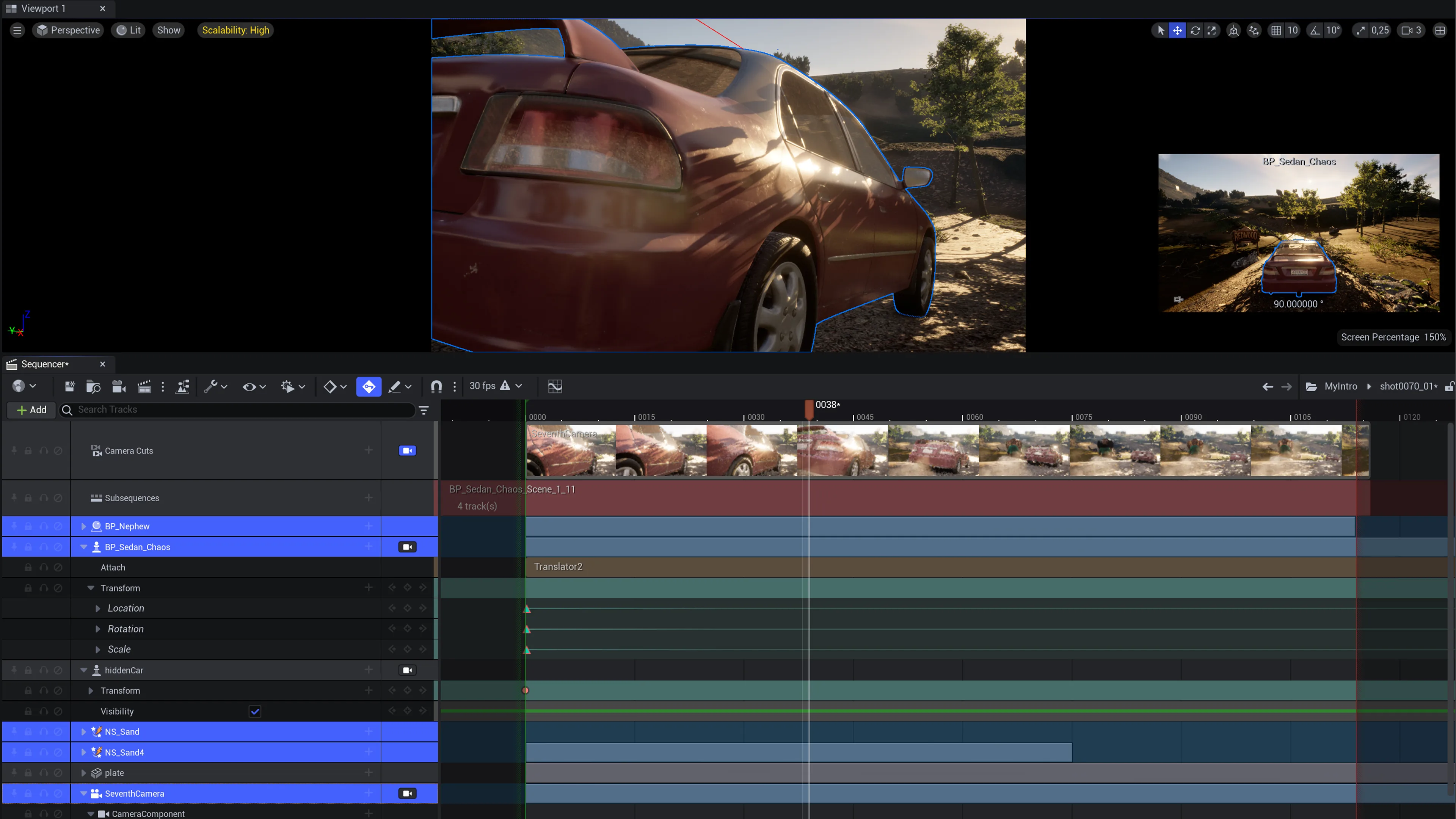
Task: Toggle the Camera Cuts lock camera button
Action: (x=407, y=451)
